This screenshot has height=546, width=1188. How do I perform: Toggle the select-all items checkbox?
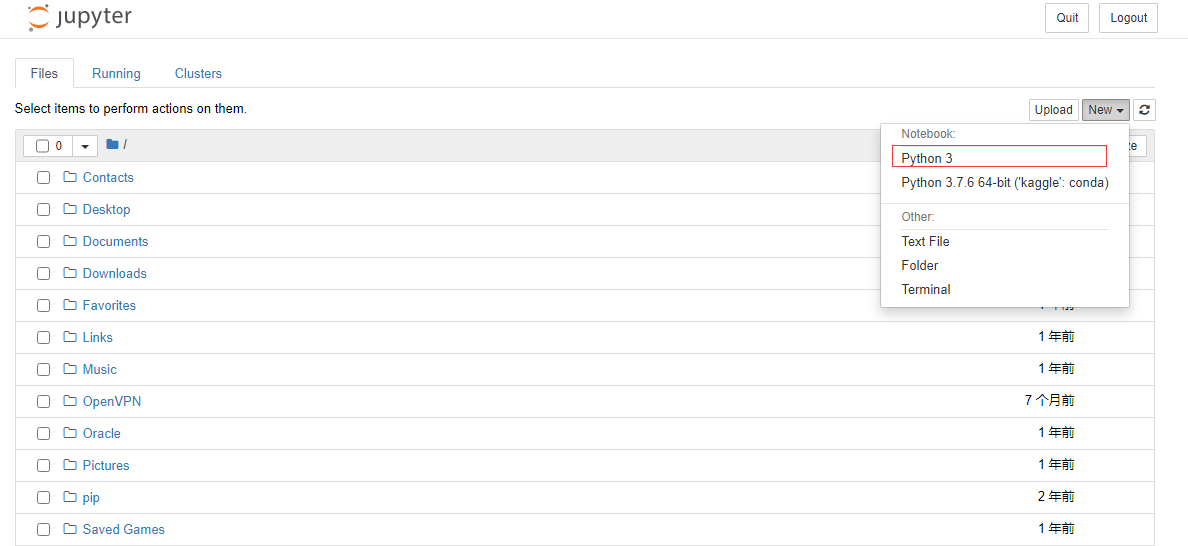[42, 146]
